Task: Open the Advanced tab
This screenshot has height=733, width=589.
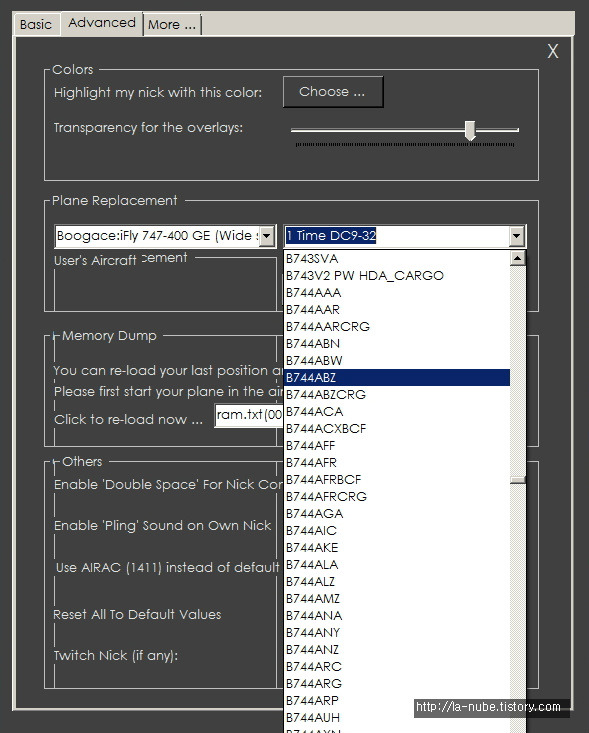Action: click(x=101, y=23)
